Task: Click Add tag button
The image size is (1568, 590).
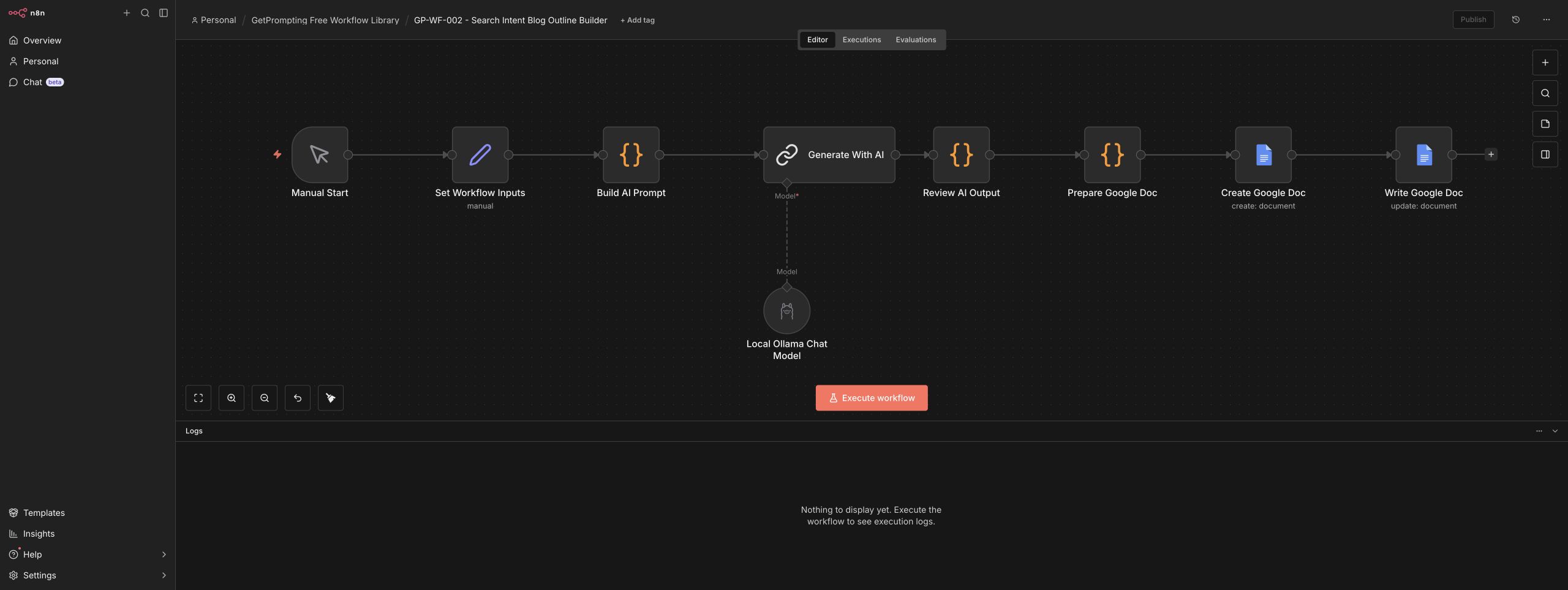Action: pyautogui.click(x=637, y=20)
